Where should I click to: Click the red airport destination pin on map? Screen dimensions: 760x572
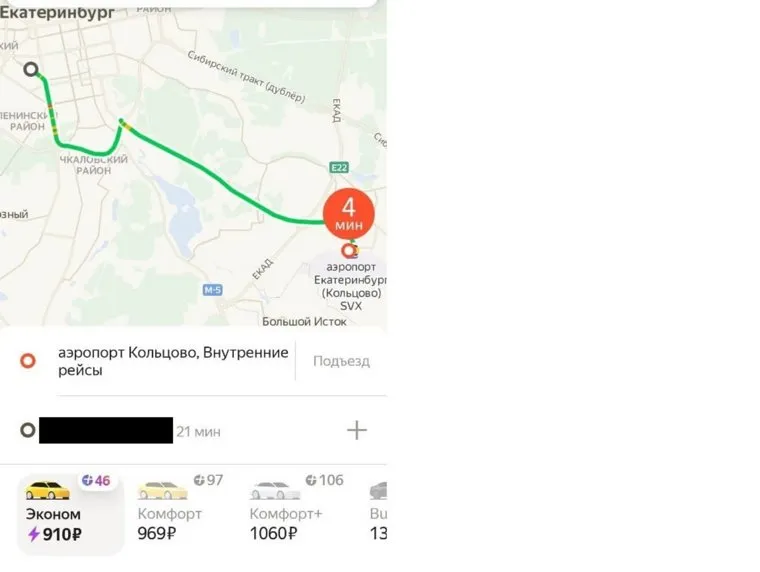(348, 251)
